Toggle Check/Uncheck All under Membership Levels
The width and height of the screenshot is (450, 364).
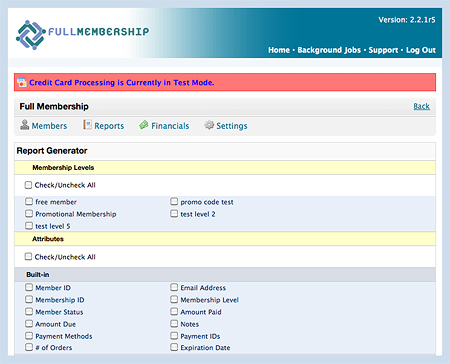[x=28, y=185]
